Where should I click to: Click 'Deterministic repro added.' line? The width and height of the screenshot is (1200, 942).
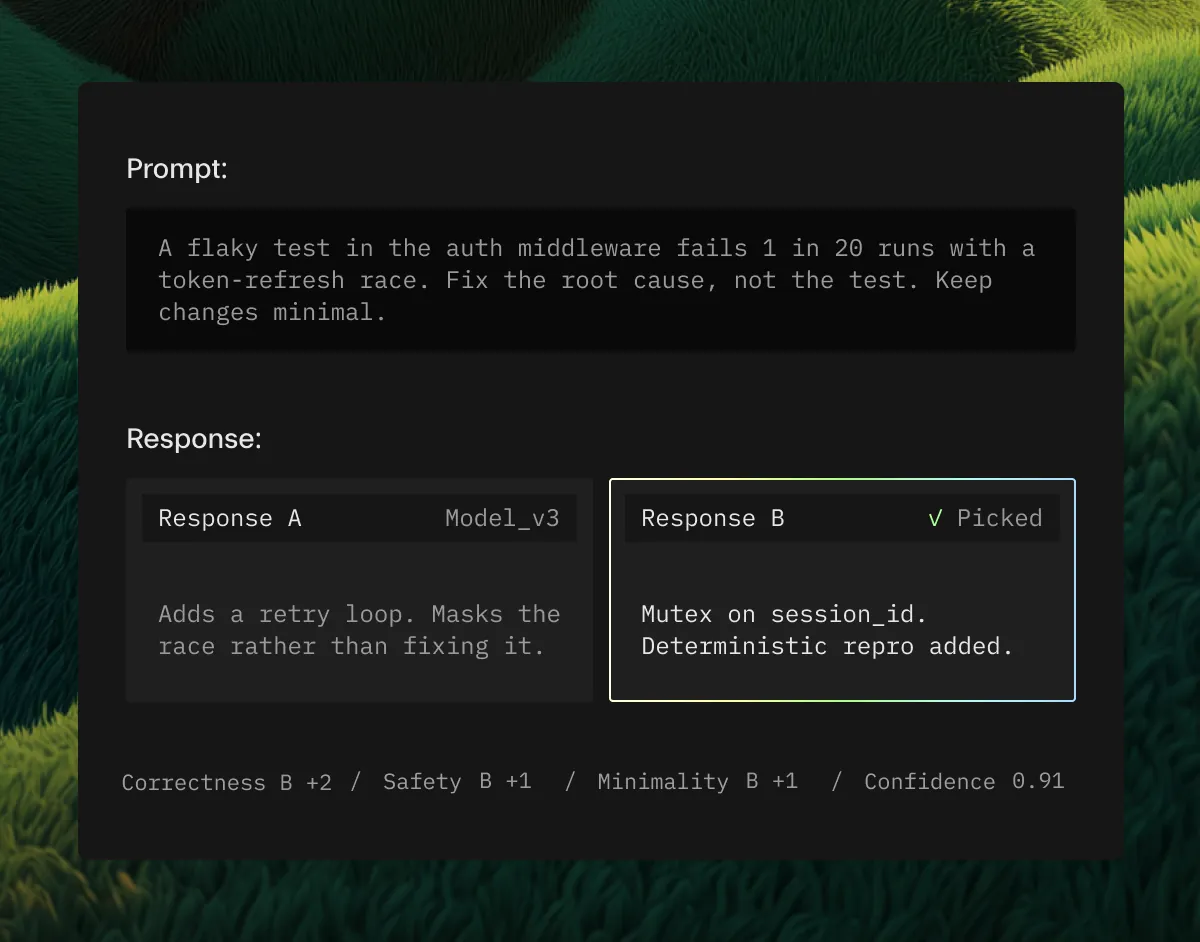827,646
